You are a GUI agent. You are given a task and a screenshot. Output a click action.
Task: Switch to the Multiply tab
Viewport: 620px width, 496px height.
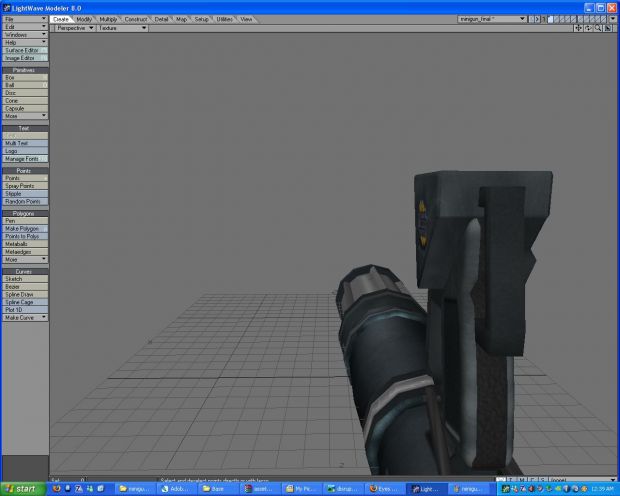click(x=108, y=19)
